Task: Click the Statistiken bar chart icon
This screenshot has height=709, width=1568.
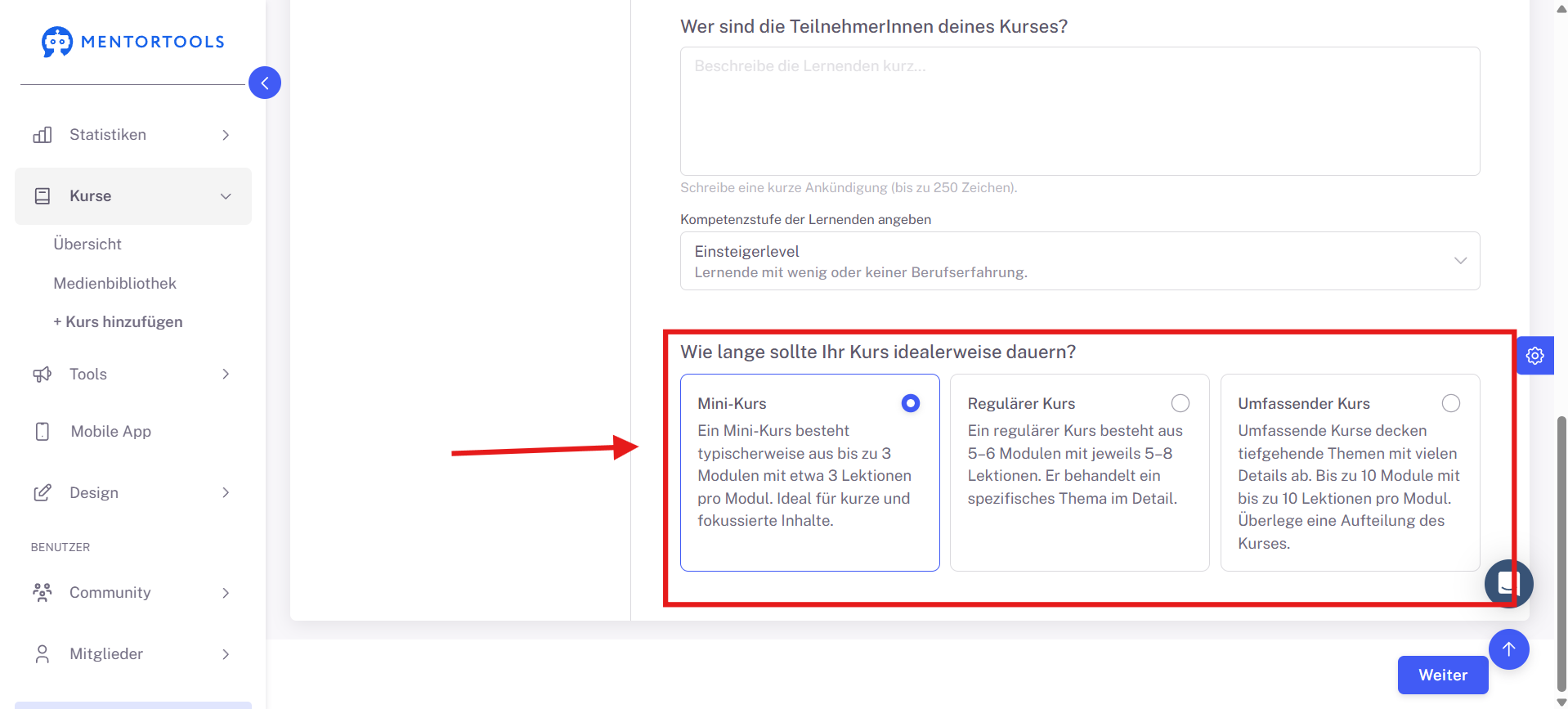Action: (x=43, y=135)
